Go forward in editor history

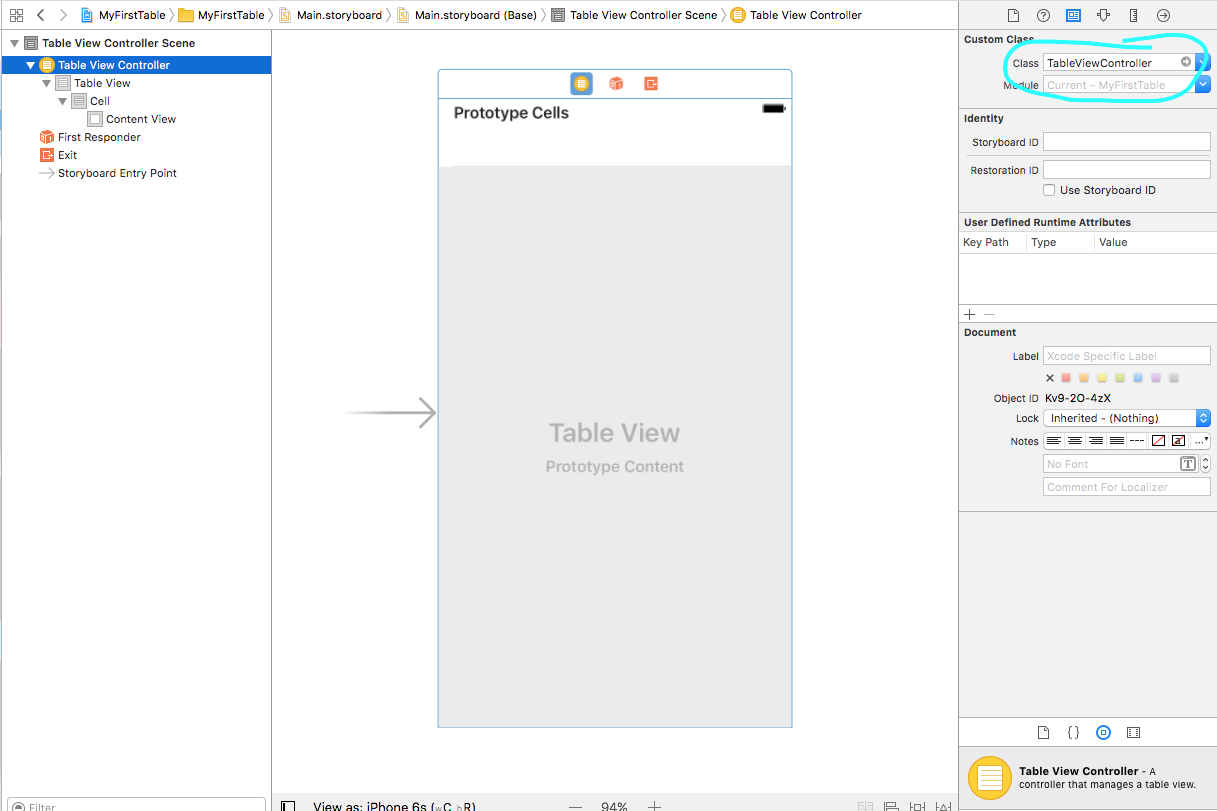[63, 15]
